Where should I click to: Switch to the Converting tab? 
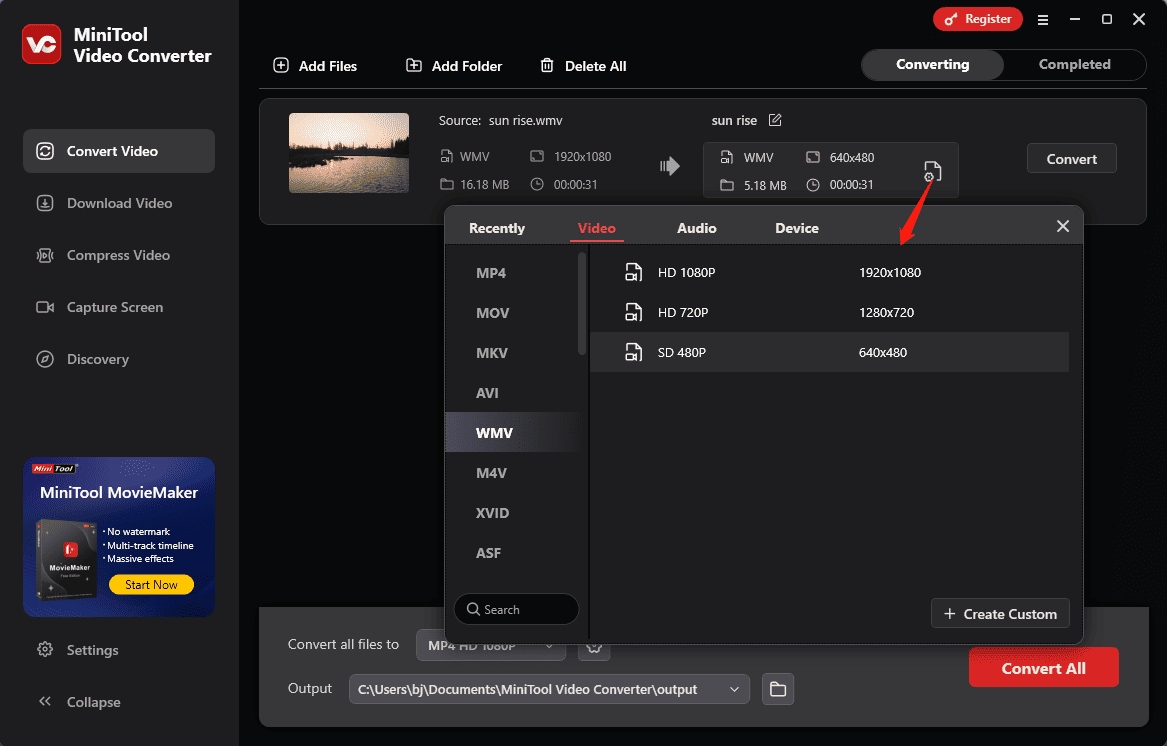(x=933, y=65)
